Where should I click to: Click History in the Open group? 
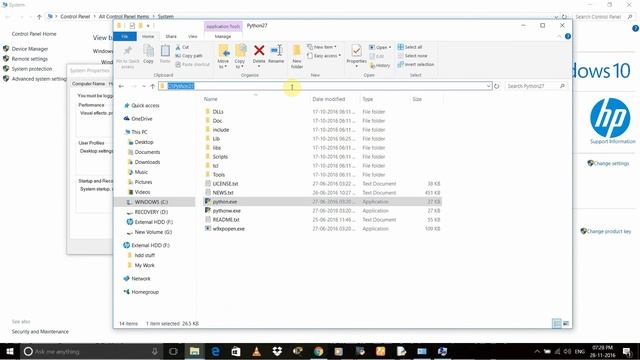point(380,65)
